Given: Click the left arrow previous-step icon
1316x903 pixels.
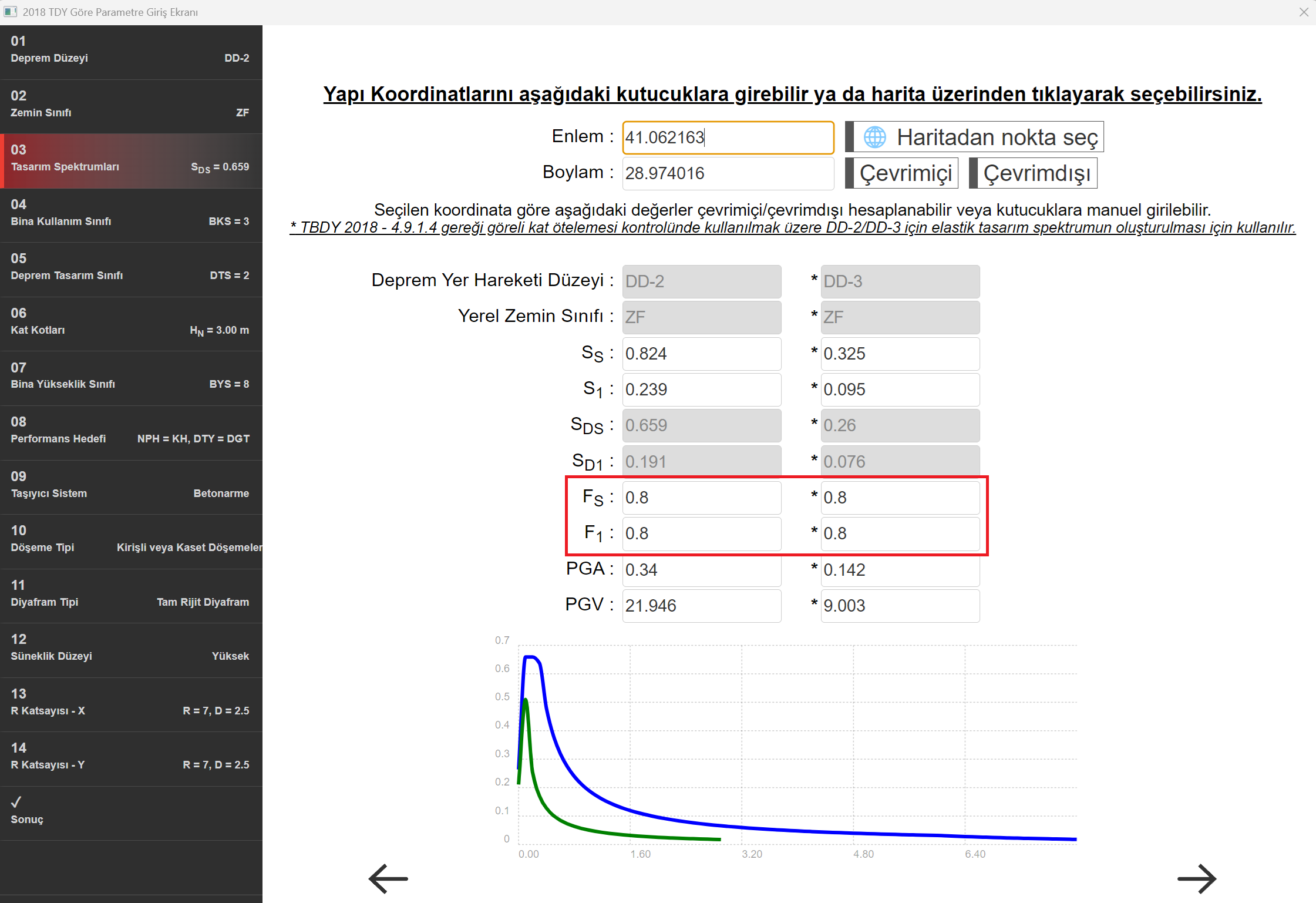Looking at the screenshot, I should pyautogui.click(x=388, y=879).
